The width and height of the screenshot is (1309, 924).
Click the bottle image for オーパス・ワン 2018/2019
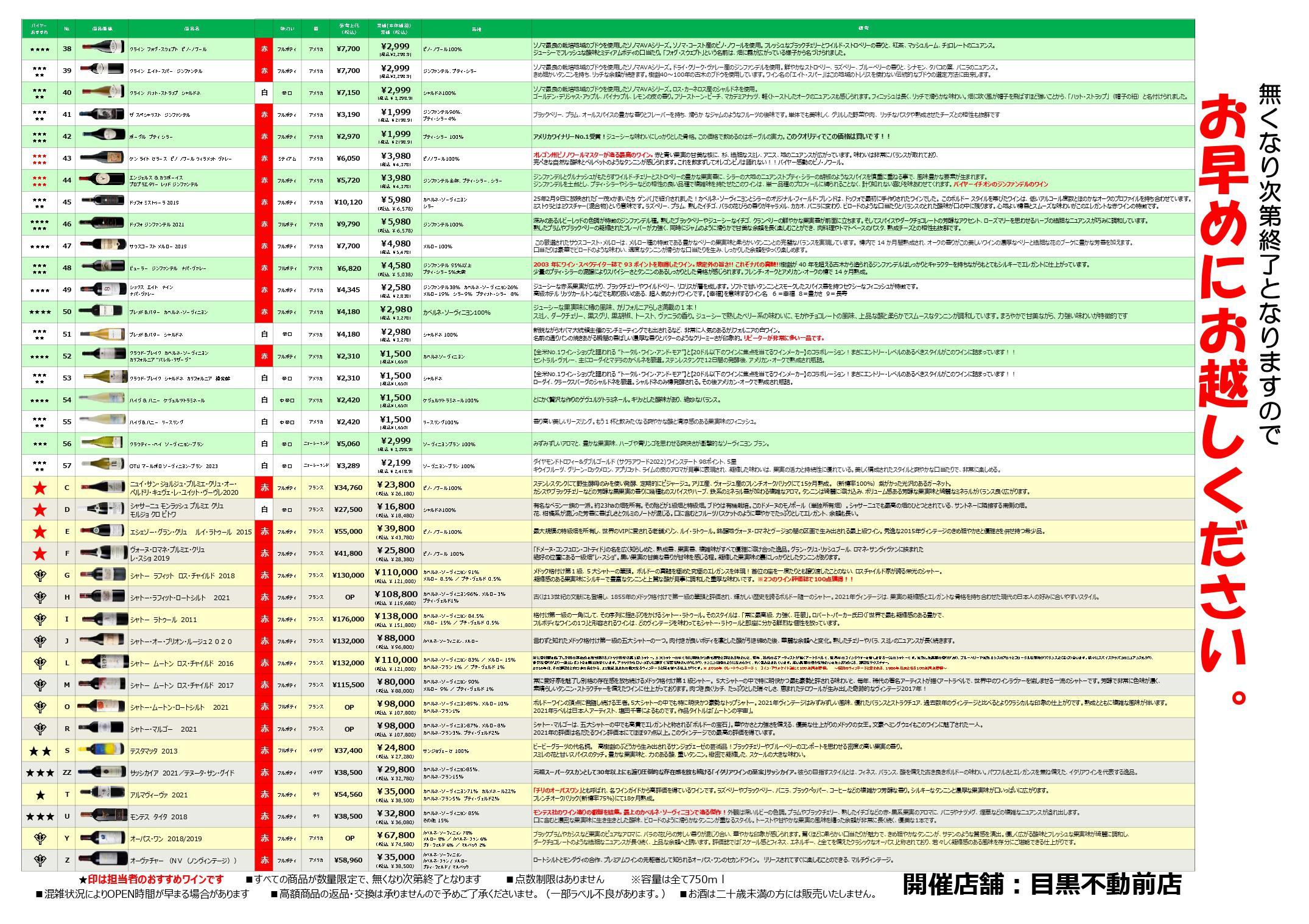point(102,838)
